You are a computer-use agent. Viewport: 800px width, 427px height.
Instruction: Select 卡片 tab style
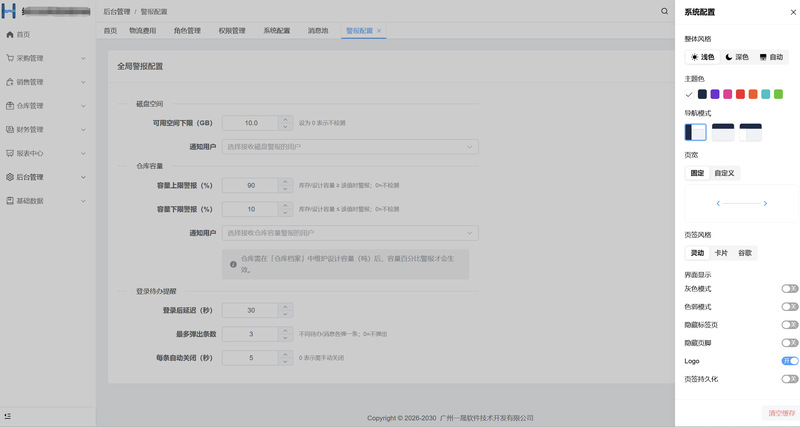click(x=721, y=253)
